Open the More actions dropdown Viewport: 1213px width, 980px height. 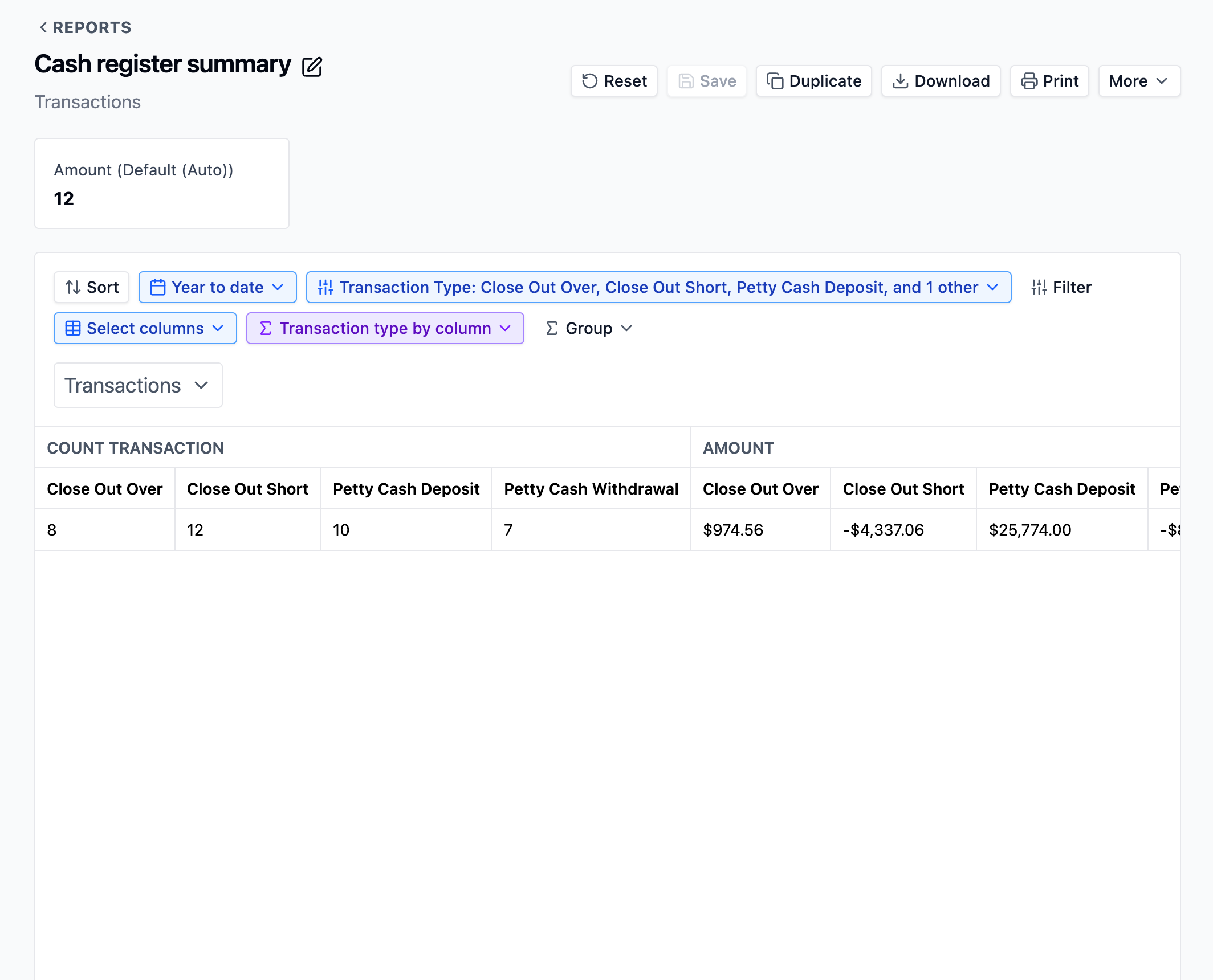(1138, 81)
